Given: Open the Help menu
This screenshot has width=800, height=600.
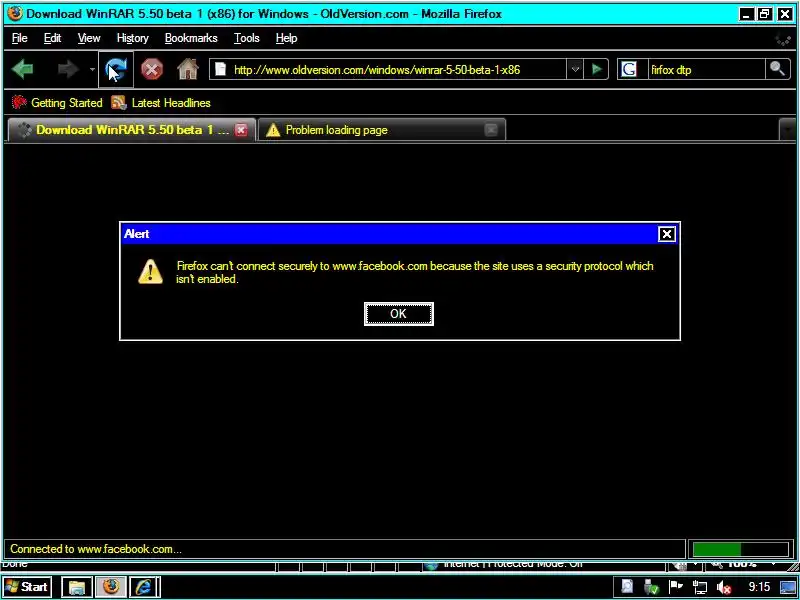Looking at the screenshot, I should pyautogui.click(x=286, y=38).
